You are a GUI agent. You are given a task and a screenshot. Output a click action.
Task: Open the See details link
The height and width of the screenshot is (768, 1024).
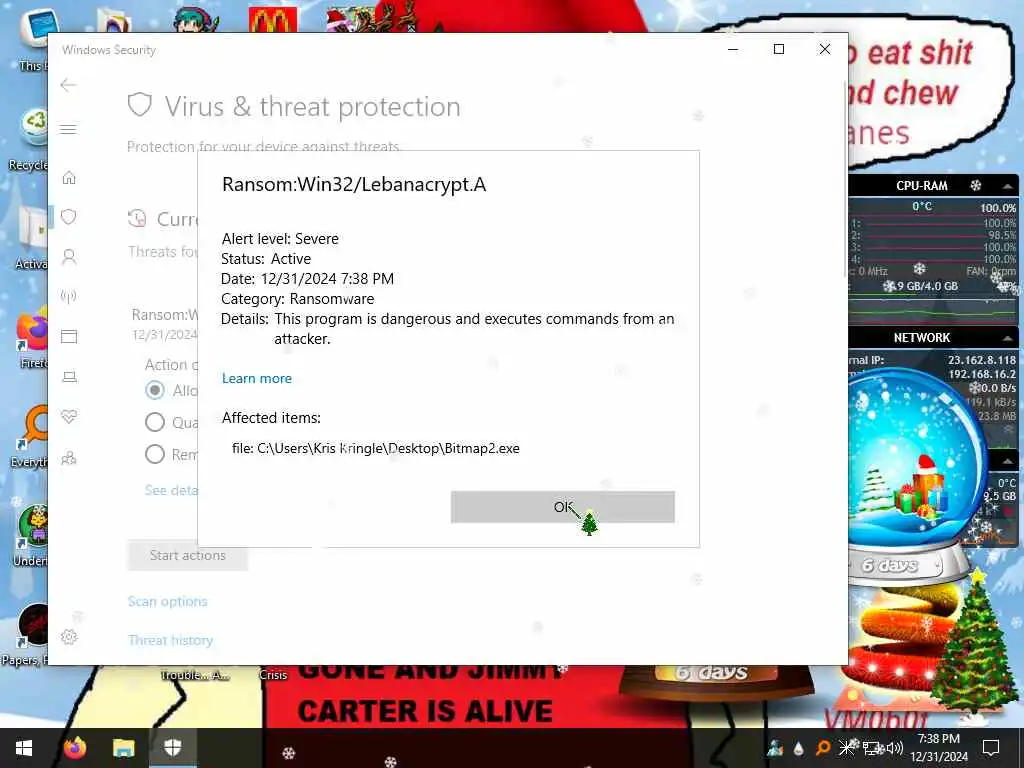[x=171, y=490]
